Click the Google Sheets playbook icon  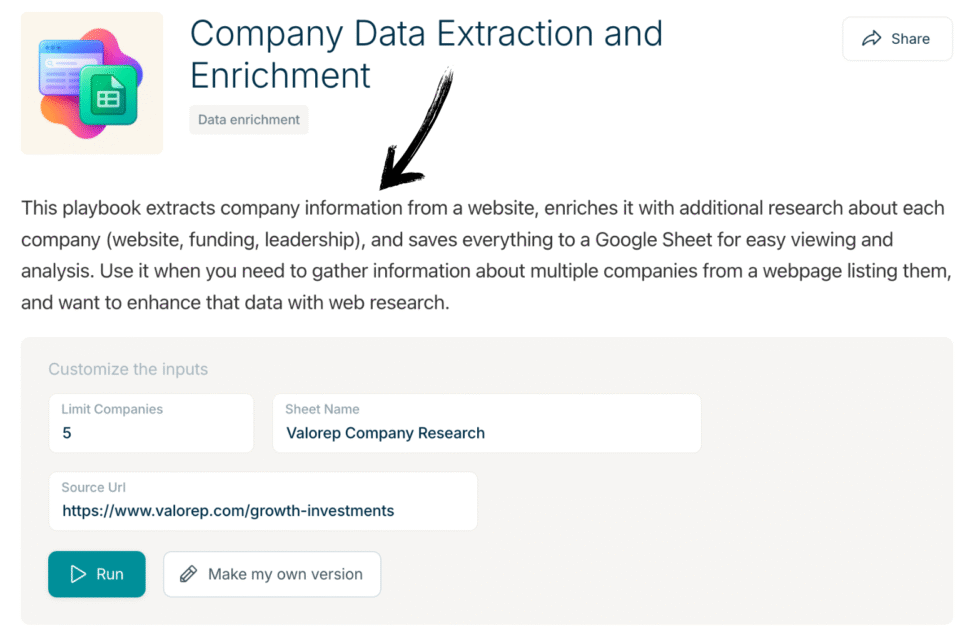coord(91,82)
